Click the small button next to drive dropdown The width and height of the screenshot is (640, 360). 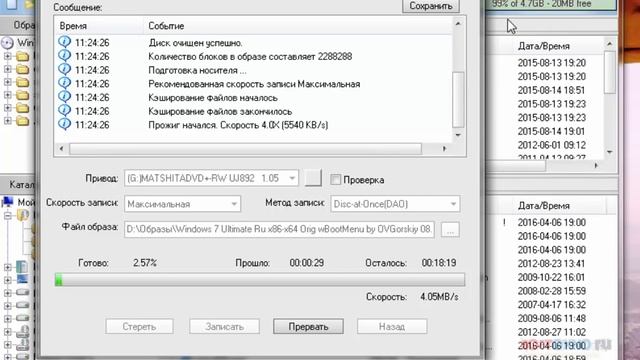pyautogui.click(x=313, y=178)
